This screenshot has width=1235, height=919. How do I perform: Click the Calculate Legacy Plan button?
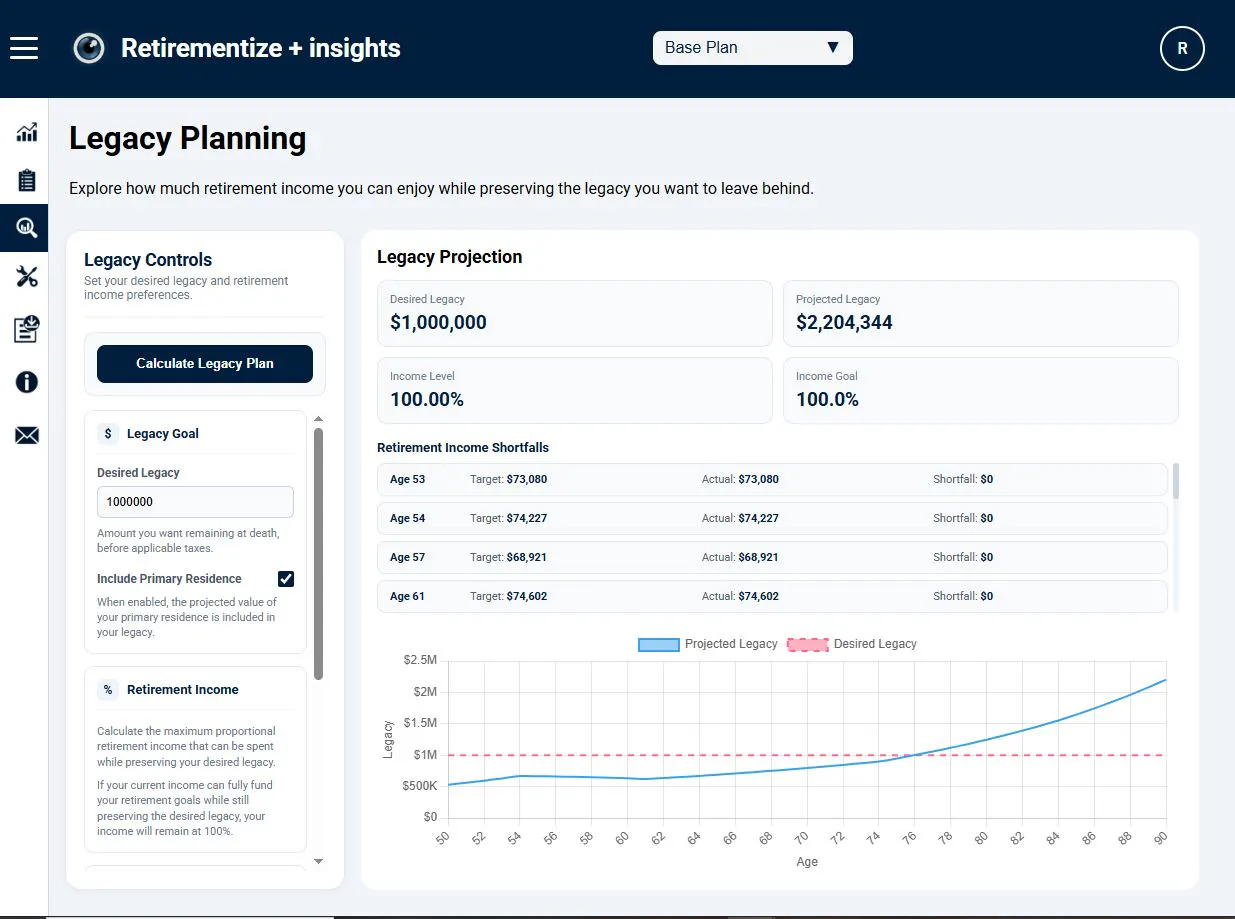pyautogui.click(x=205, y=364)
